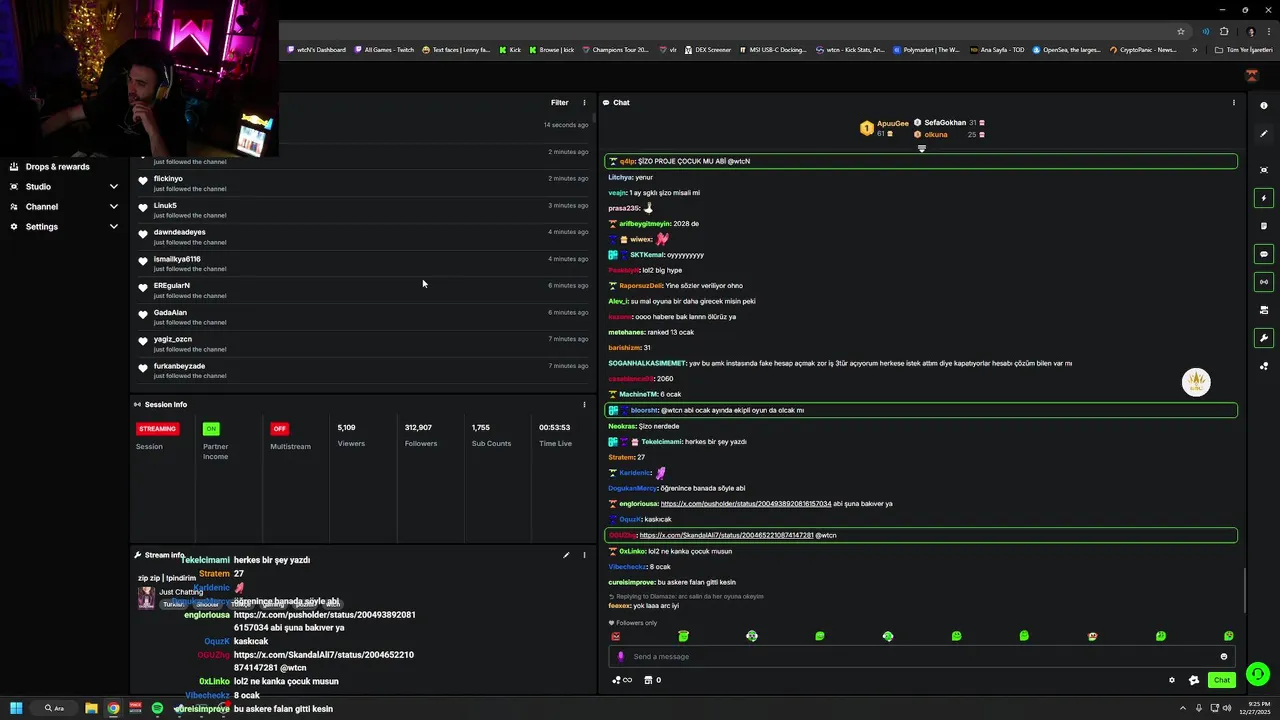1280x720 pixels.
Task: Click the green Chat send button
Action: [x=1221, y=680]
